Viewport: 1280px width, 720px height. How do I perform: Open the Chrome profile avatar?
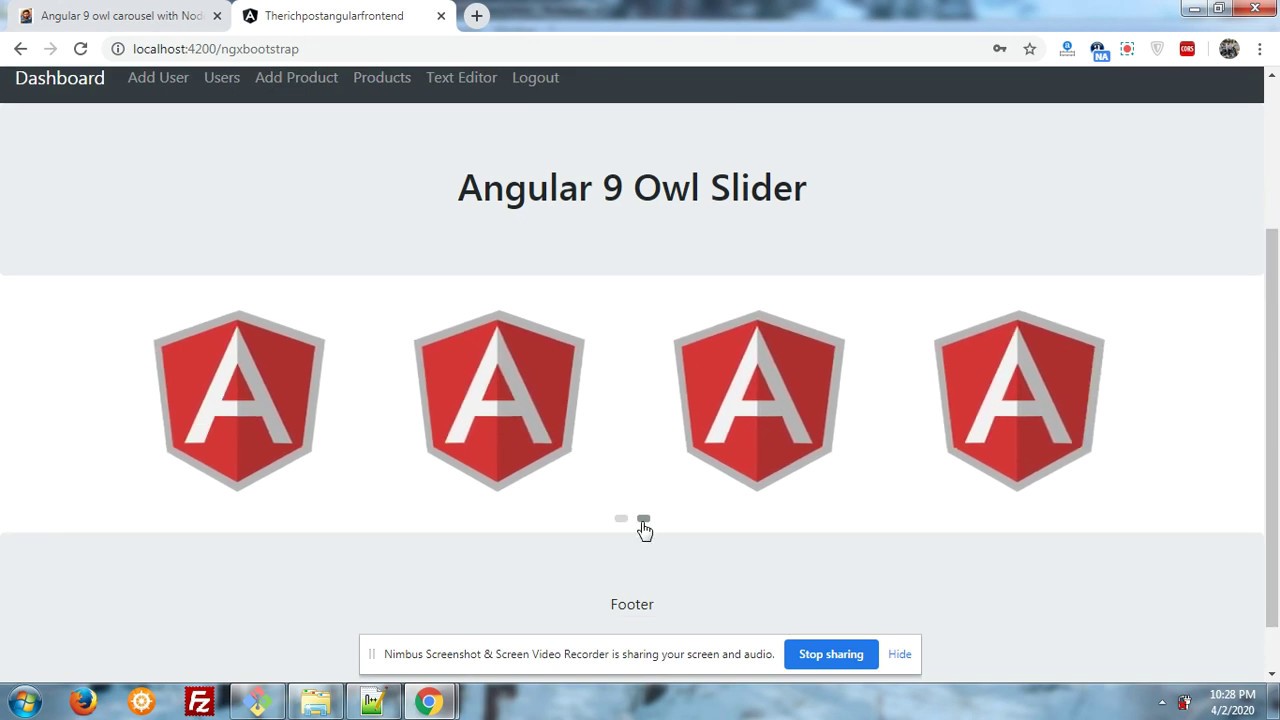[x=1229, y=48]
